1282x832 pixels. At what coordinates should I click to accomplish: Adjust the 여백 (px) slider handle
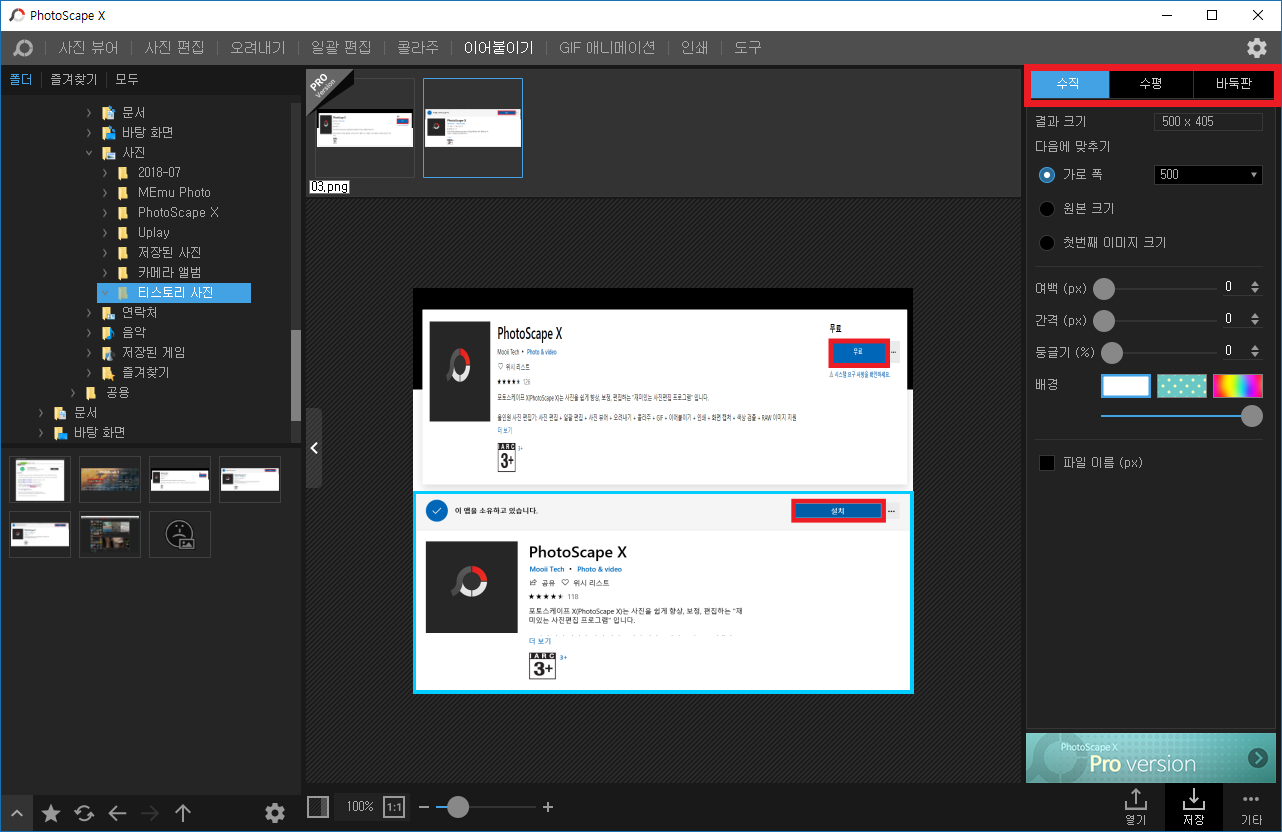point(1104,289)
